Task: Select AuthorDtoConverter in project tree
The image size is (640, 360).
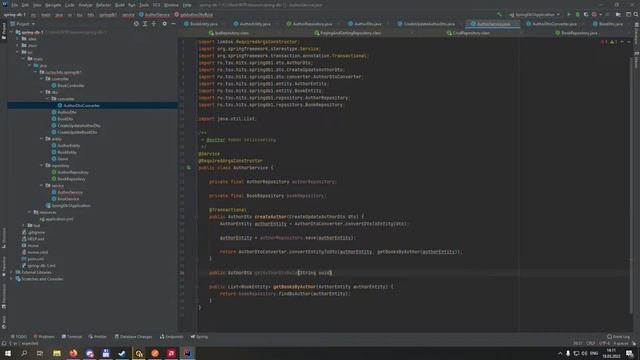Action: click(81, 105)
